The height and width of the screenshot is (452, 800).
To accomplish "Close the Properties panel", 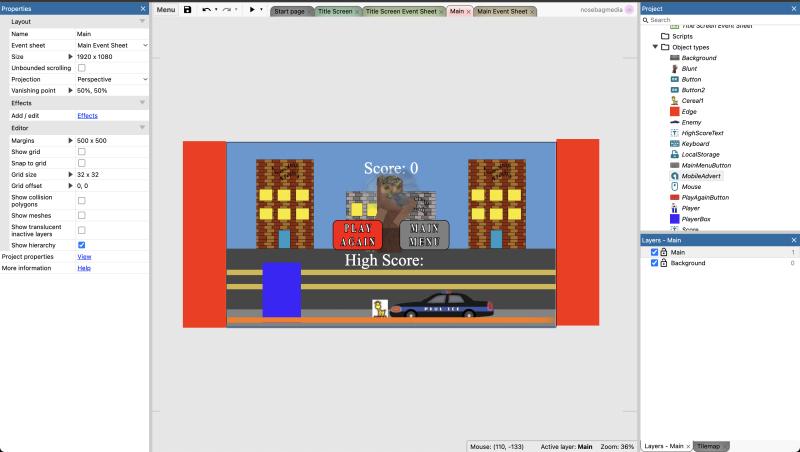I will pyautogui.click(x=143, y=9).
